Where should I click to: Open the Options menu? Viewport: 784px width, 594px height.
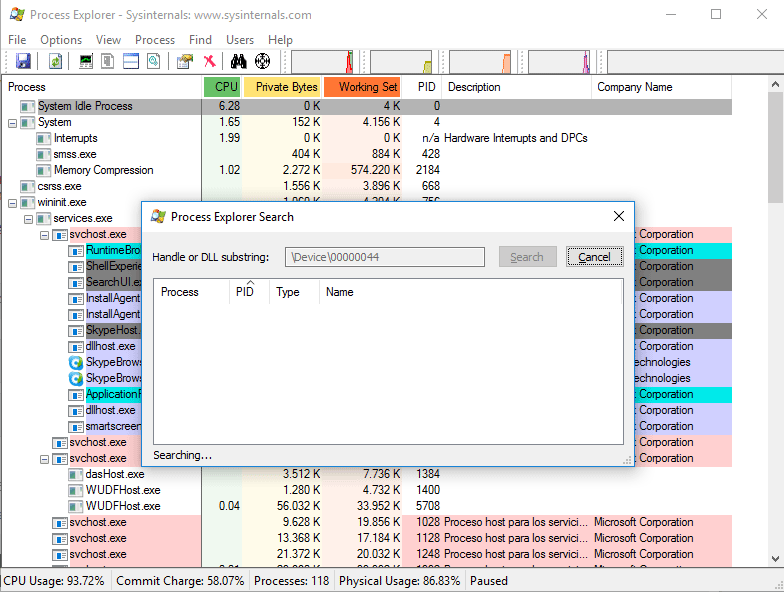tap(61, 40)
